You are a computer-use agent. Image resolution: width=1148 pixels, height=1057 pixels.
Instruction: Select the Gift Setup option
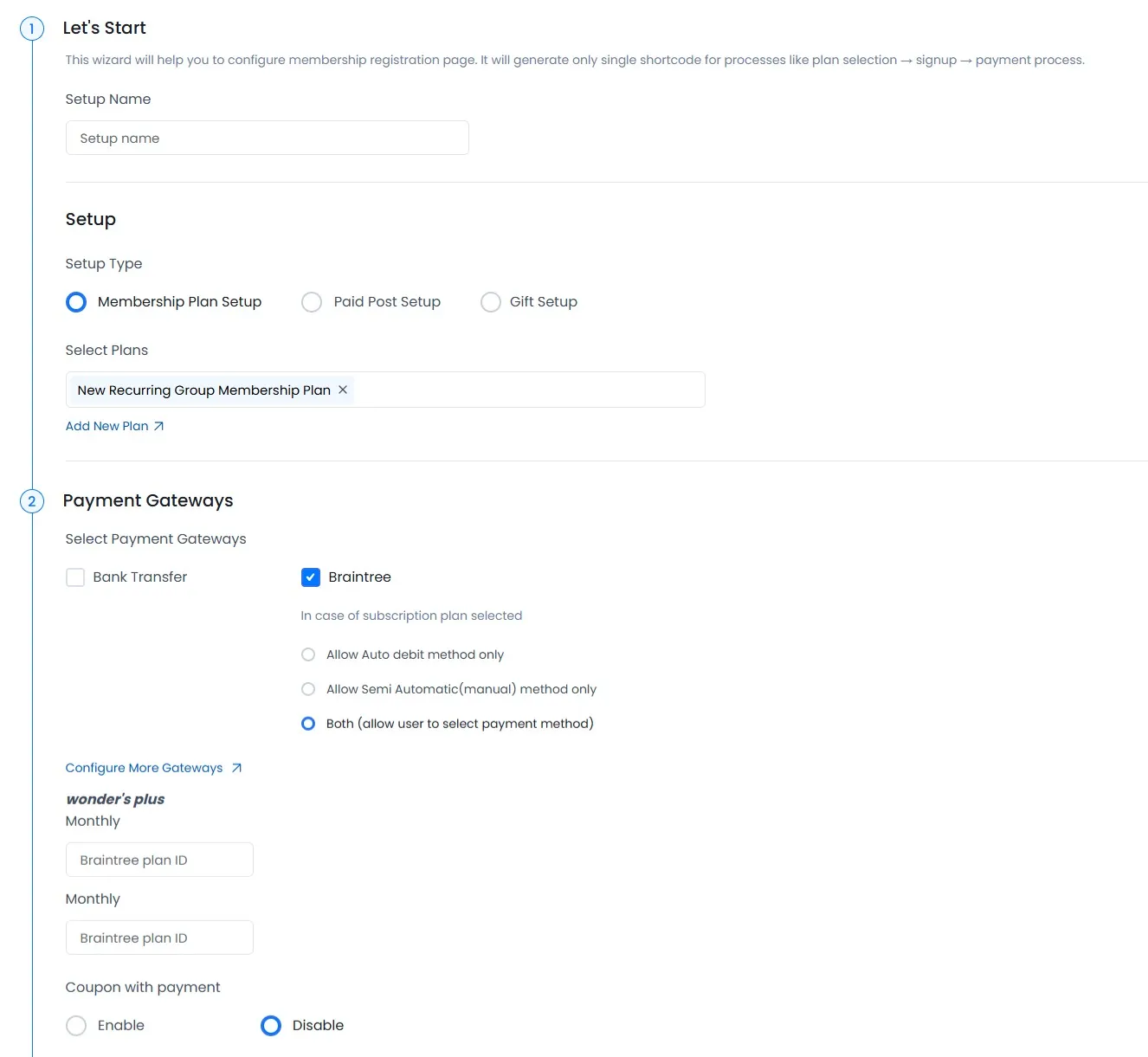click(491, 301)
